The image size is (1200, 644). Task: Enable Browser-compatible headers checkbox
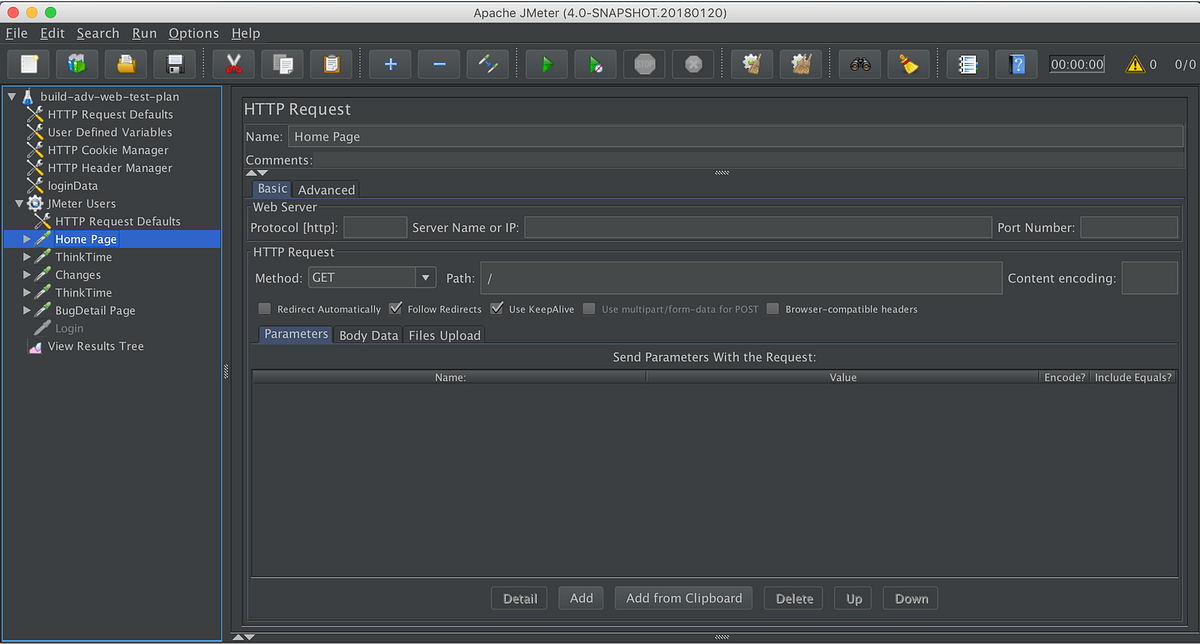click(x=773, y=309)
